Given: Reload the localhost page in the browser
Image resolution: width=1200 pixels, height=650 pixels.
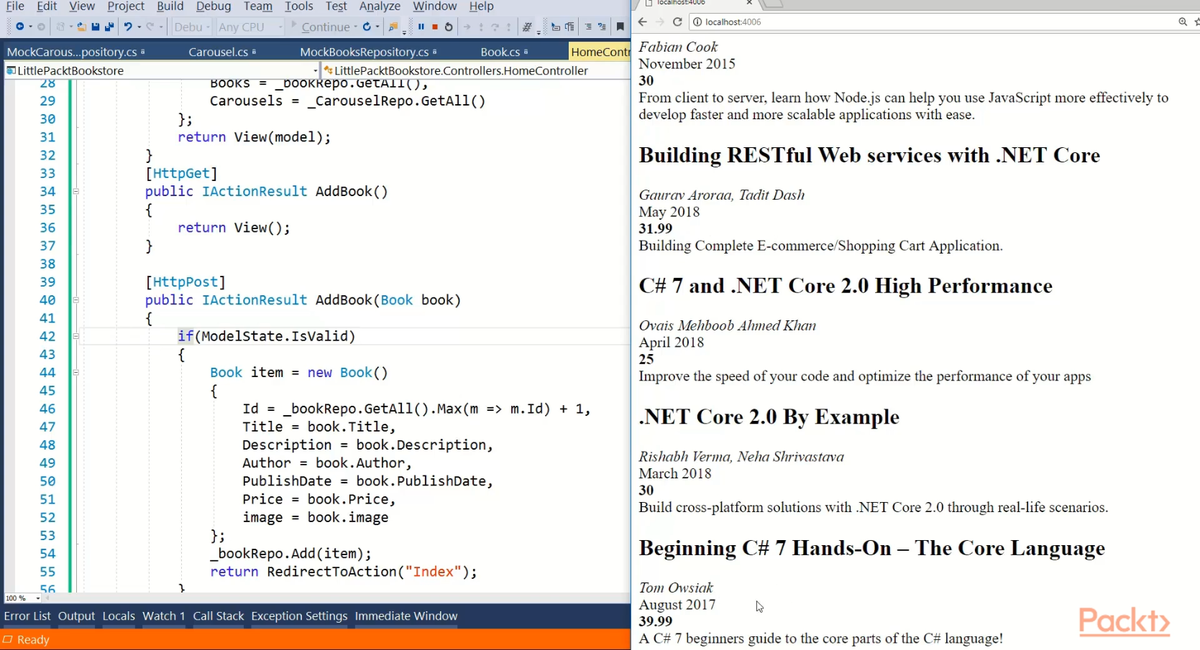Looking at the screenshot, I should pyautogui.click(x=678, y=21).
